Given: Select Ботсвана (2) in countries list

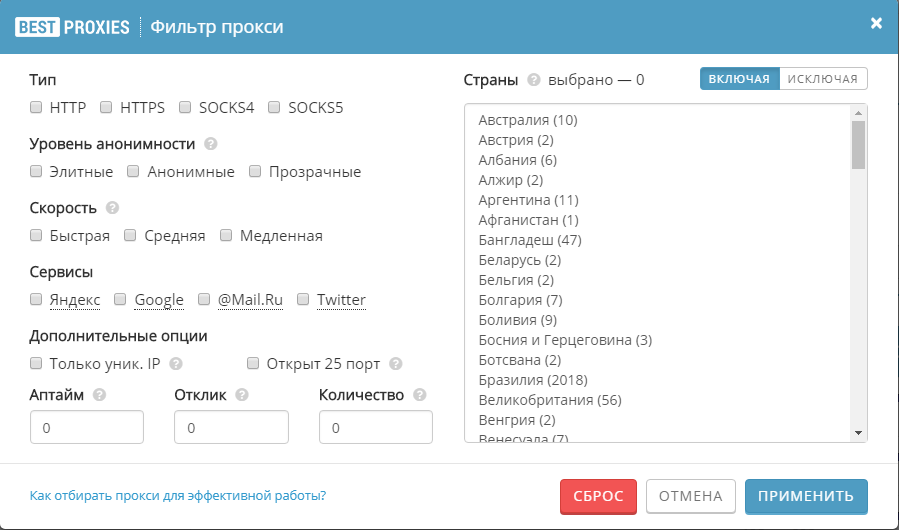Looking at the screenshot, I should pyautogui.click(x=520, y=360).
